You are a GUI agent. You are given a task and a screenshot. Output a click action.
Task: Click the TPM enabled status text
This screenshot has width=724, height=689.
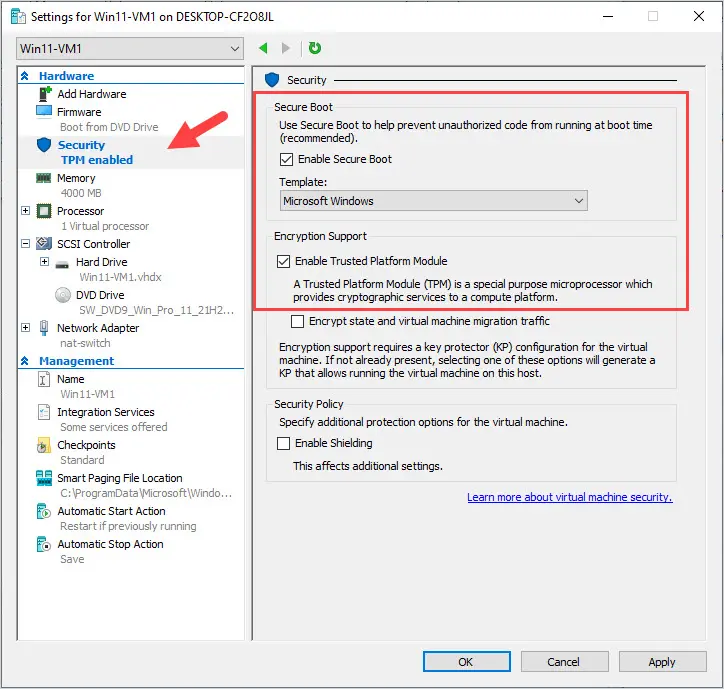pyautogui.click(x=97, y=160)
